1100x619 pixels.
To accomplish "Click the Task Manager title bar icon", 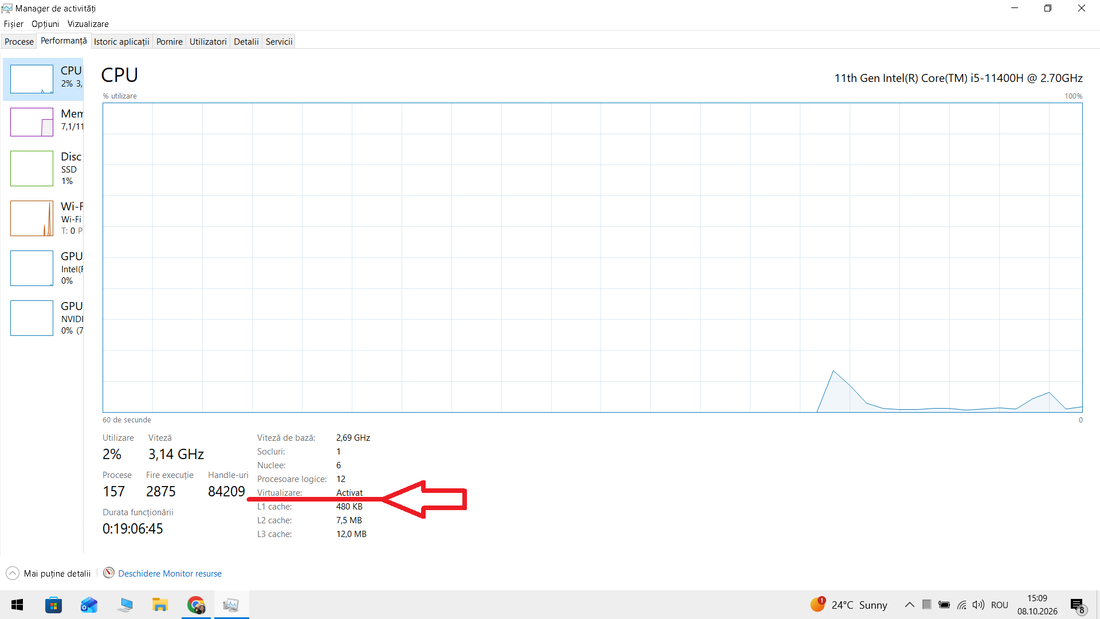I will point(7,8).
